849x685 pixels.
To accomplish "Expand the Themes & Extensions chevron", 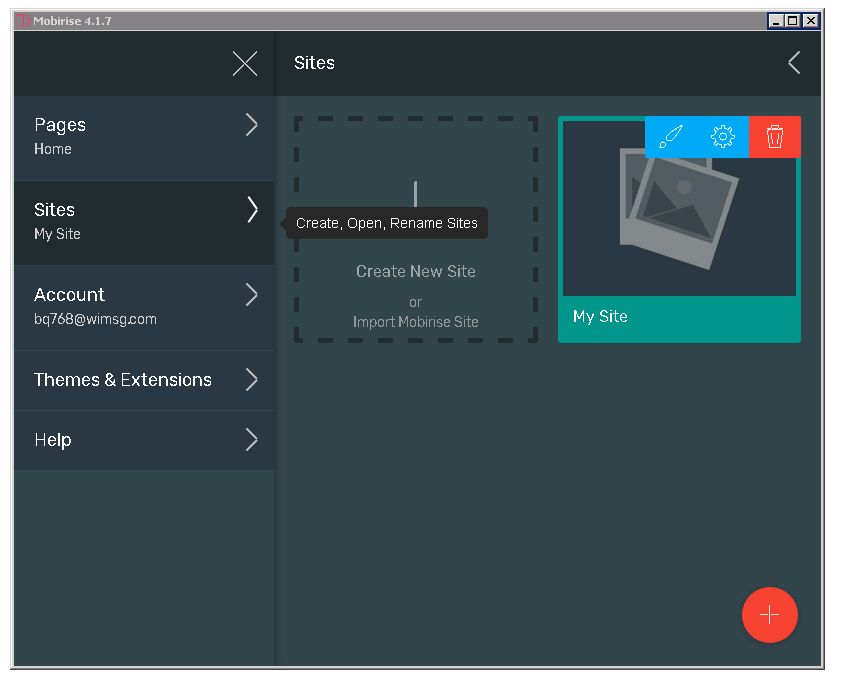I will pos(251,380).
